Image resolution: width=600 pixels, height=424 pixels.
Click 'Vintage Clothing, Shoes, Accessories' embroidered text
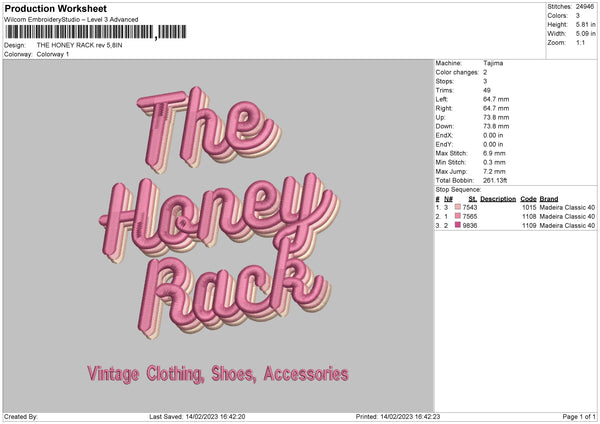pos(218,374)
